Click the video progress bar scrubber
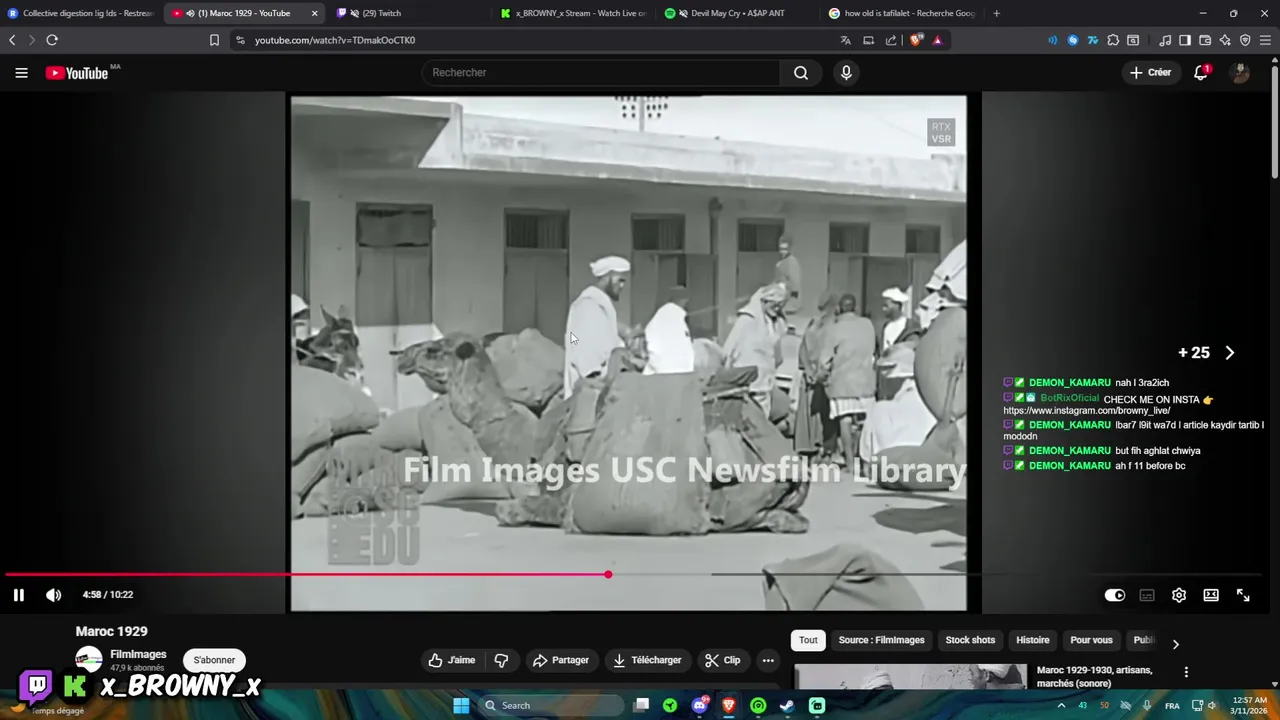 tap(608, 574)
